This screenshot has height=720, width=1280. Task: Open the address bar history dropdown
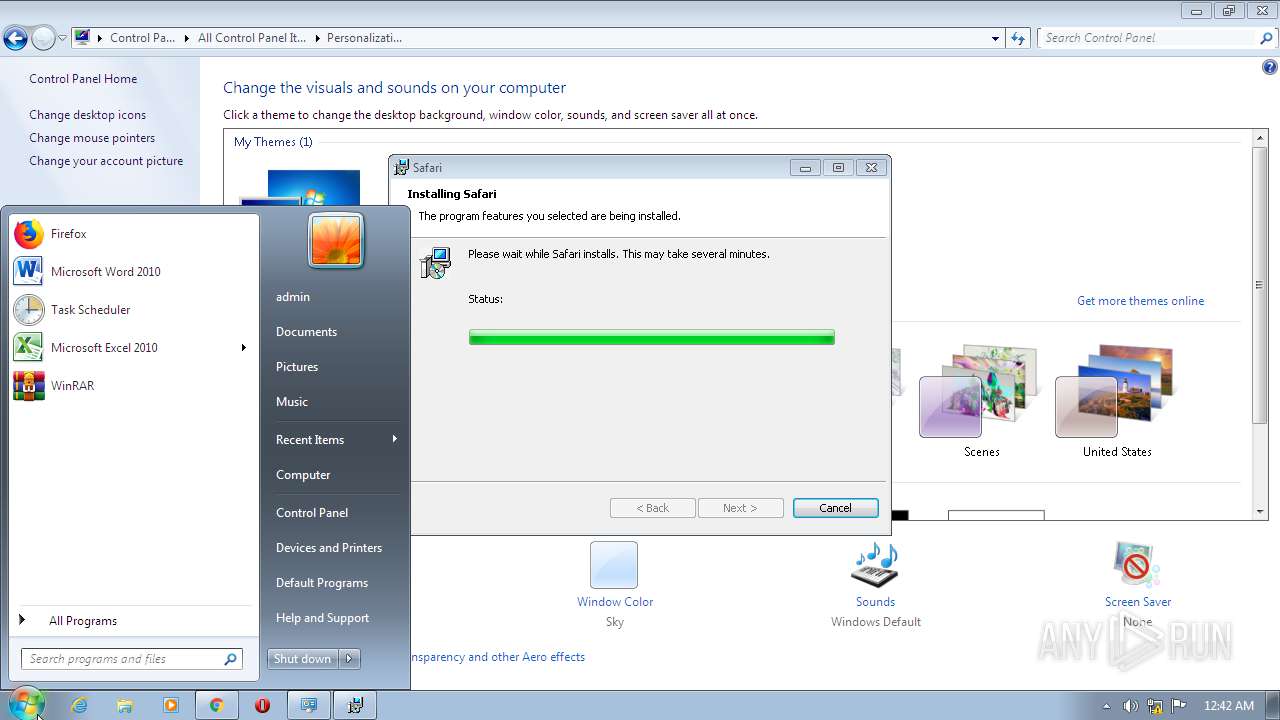click(995, 38)
